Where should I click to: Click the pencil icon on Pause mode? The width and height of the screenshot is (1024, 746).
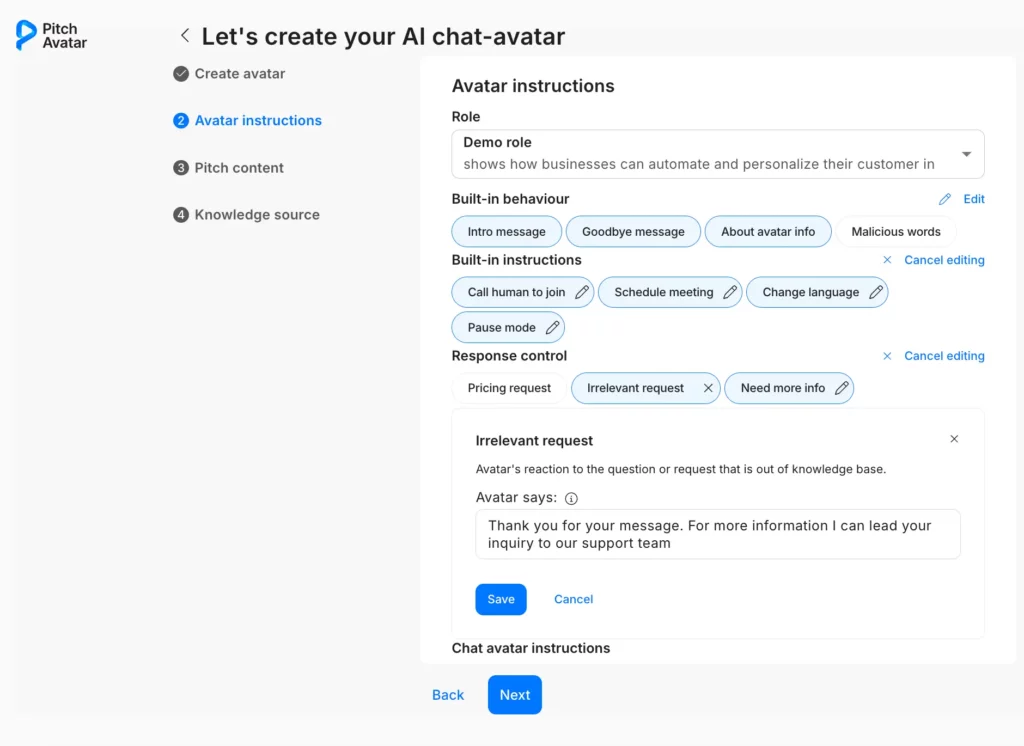point(552,327)
